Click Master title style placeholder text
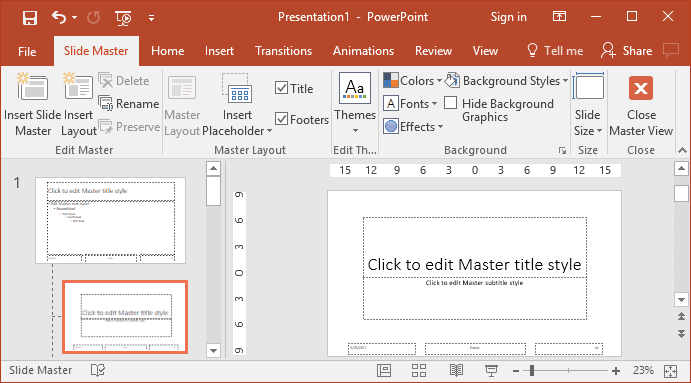Screen dimensions: 691x383 point(475,264)
